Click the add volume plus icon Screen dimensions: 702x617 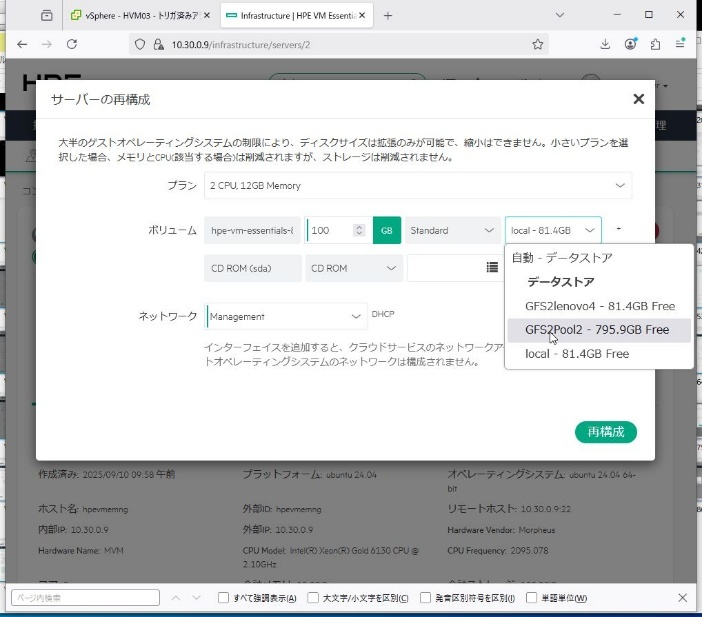click(x=619, y=230)
